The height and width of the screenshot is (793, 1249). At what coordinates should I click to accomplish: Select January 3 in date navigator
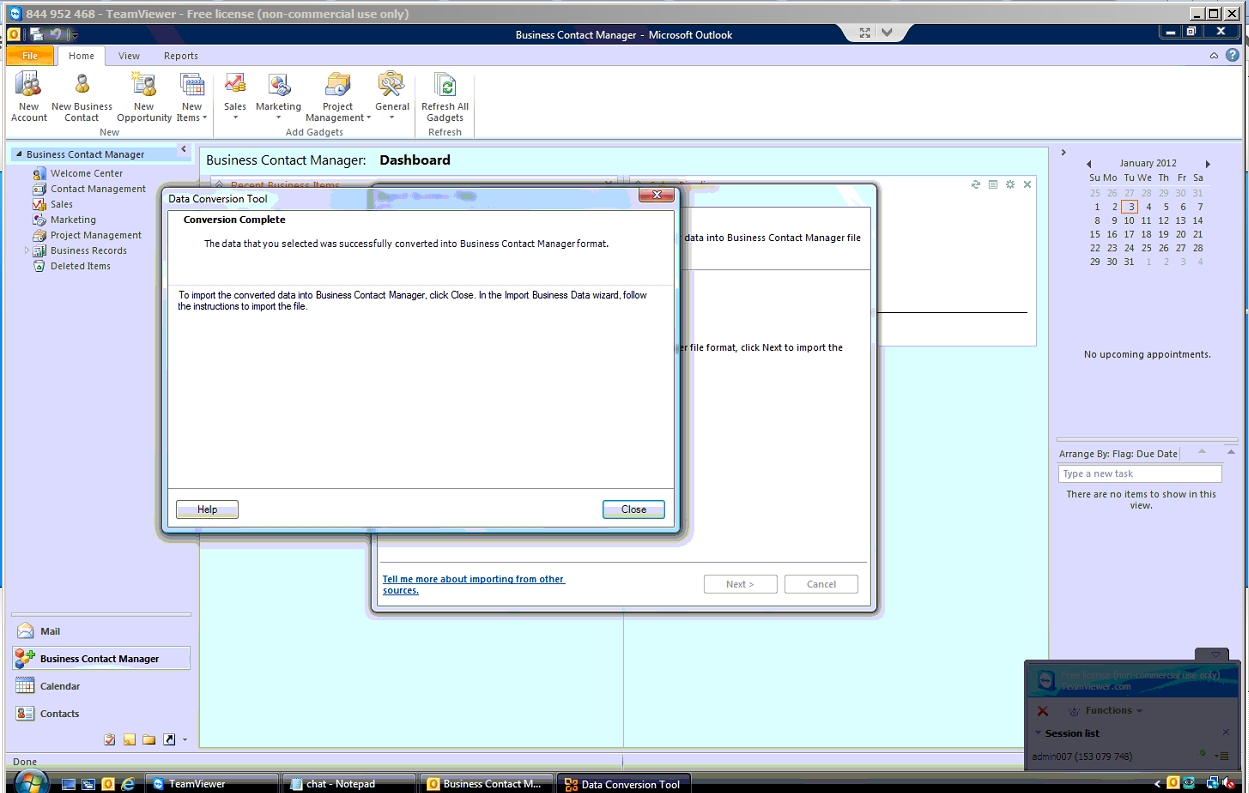click(1129, 207)
